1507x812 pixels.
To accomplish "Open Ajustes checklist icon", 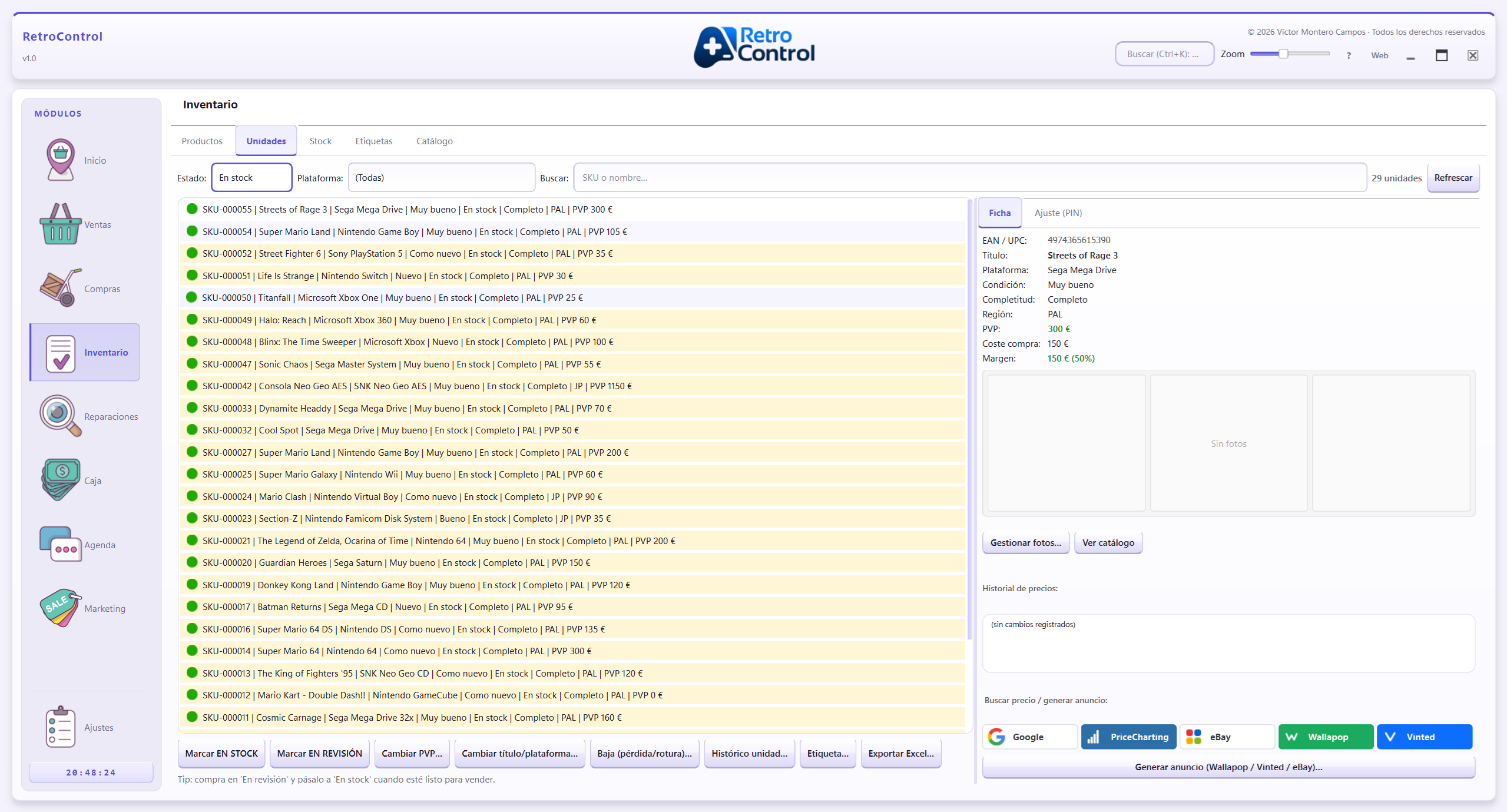I will pyautogui.click(x=60, y=727).
